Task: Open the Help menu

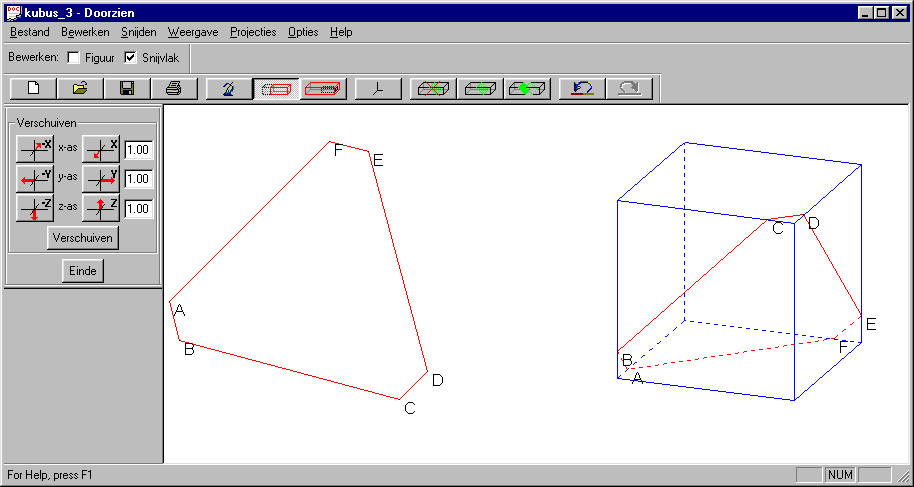Action: click(341, 32)
